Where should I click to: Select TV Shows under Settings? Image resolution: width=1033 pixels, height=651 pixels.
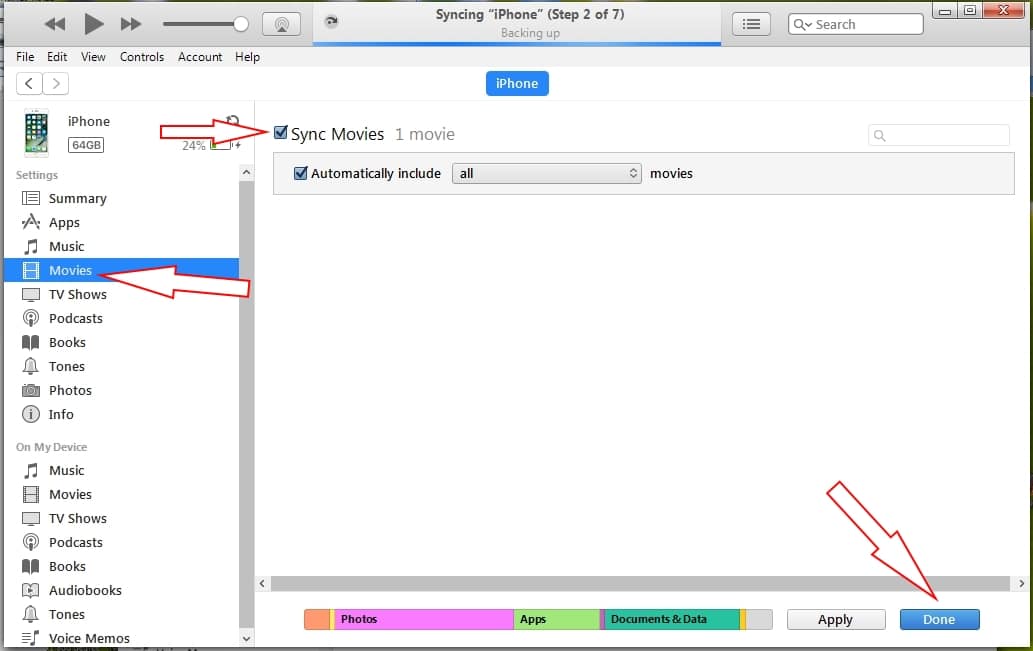coord(122,295)
